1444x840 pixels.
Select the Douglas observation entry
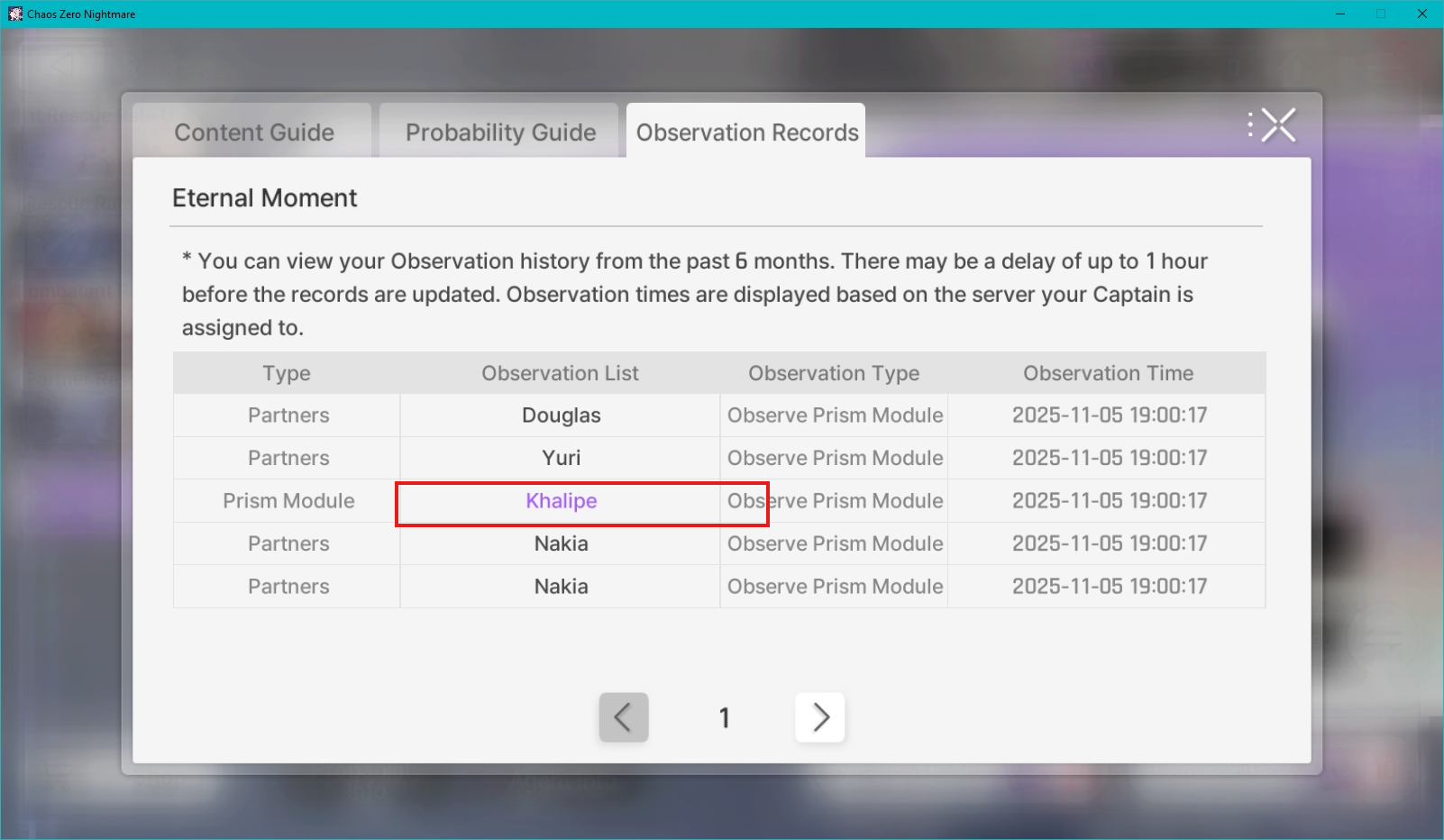coord(561,415)
